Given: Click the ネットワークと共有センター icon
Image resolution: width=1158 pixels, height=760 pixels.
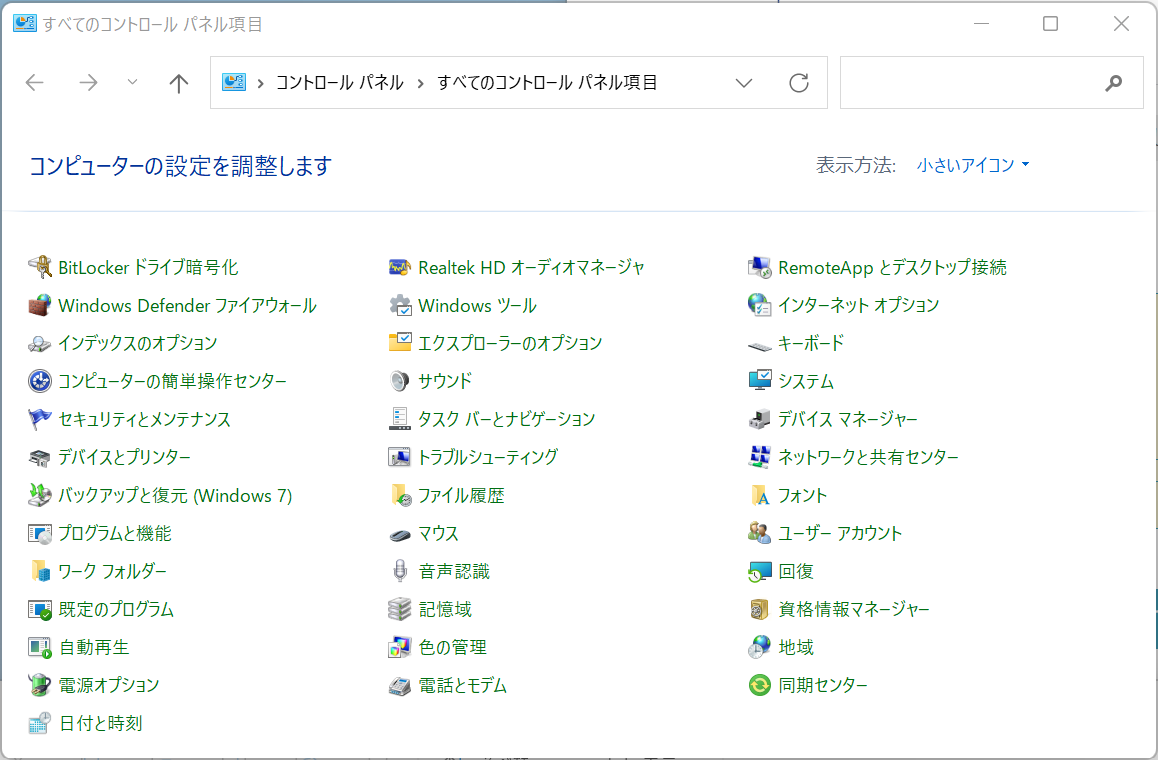Looking at the screenshot, I should [x=759, y=457].
